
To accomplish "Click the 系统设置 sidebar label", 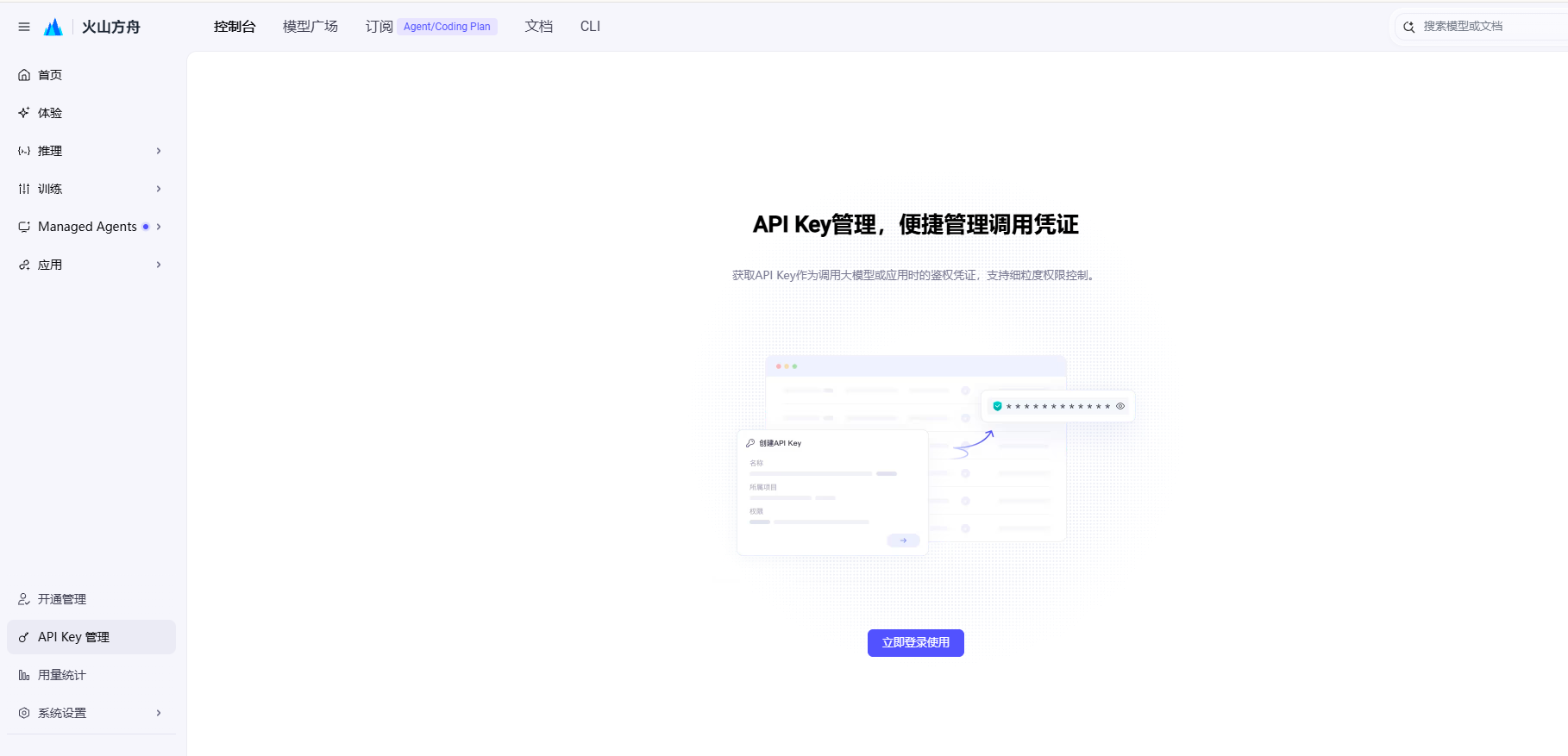I will click(x=62, y=713).
